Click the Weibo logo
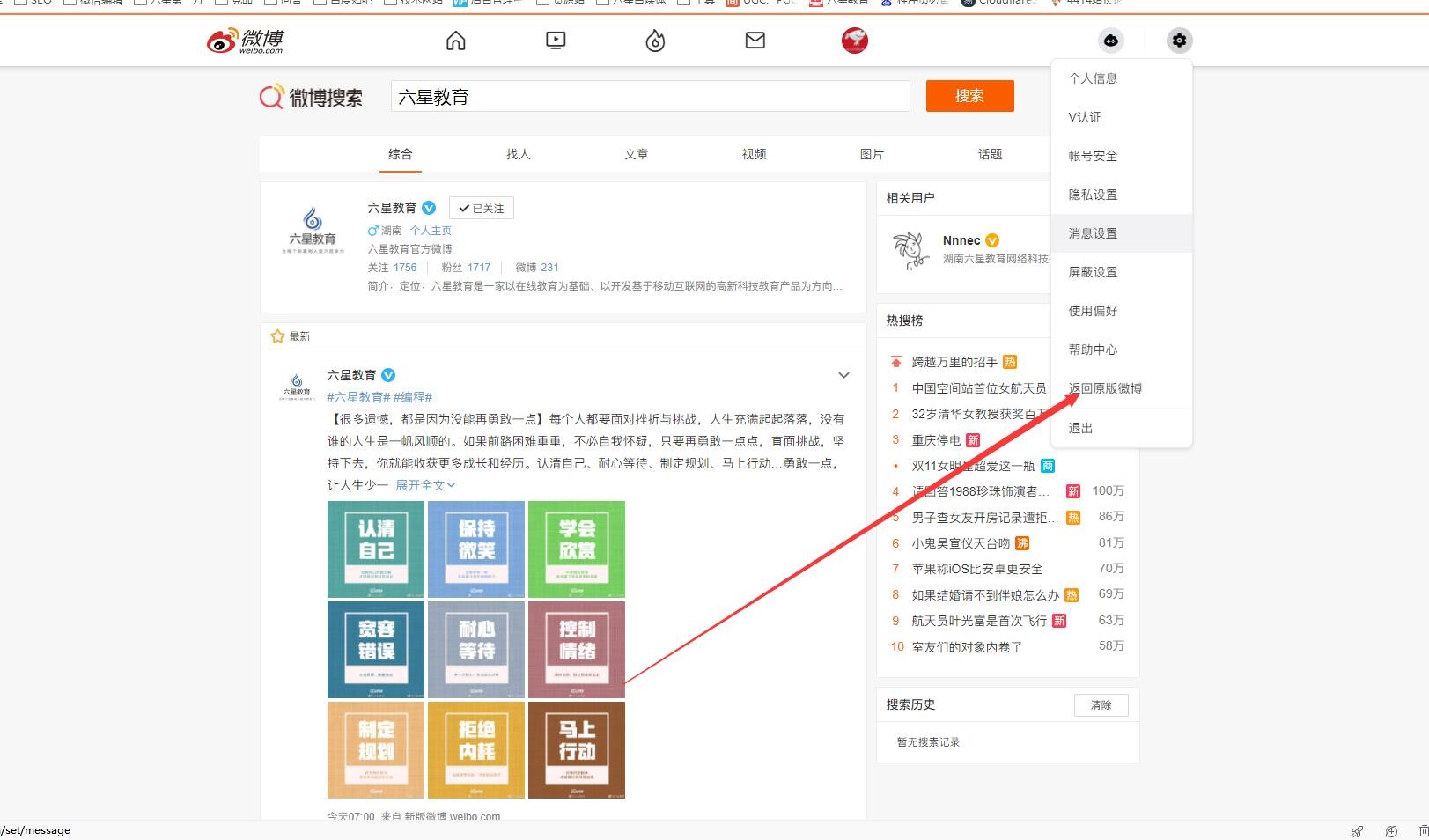1429x840 pixels. pos(246,41)
